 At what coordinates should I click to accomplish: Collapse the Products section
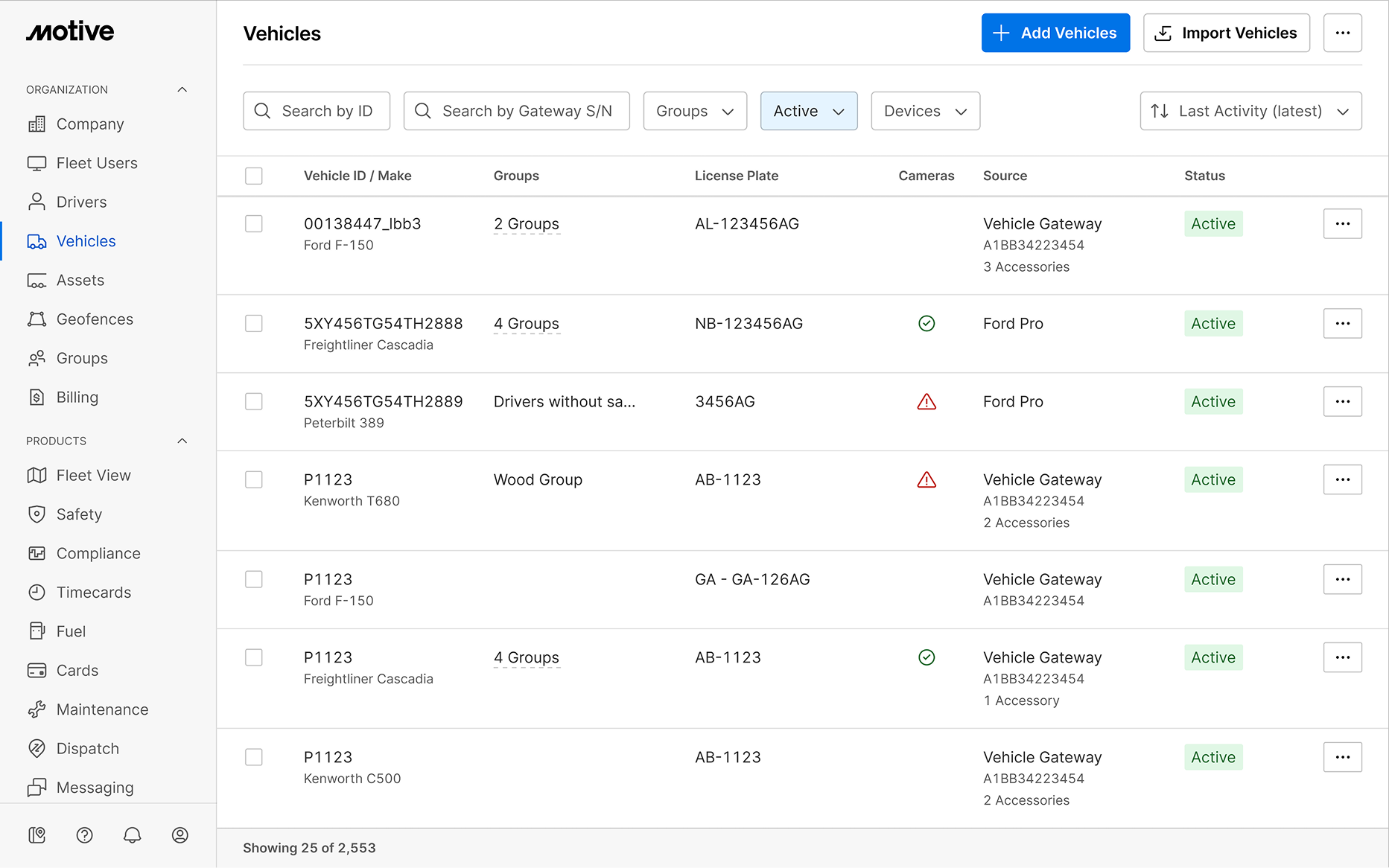point(182,441)
